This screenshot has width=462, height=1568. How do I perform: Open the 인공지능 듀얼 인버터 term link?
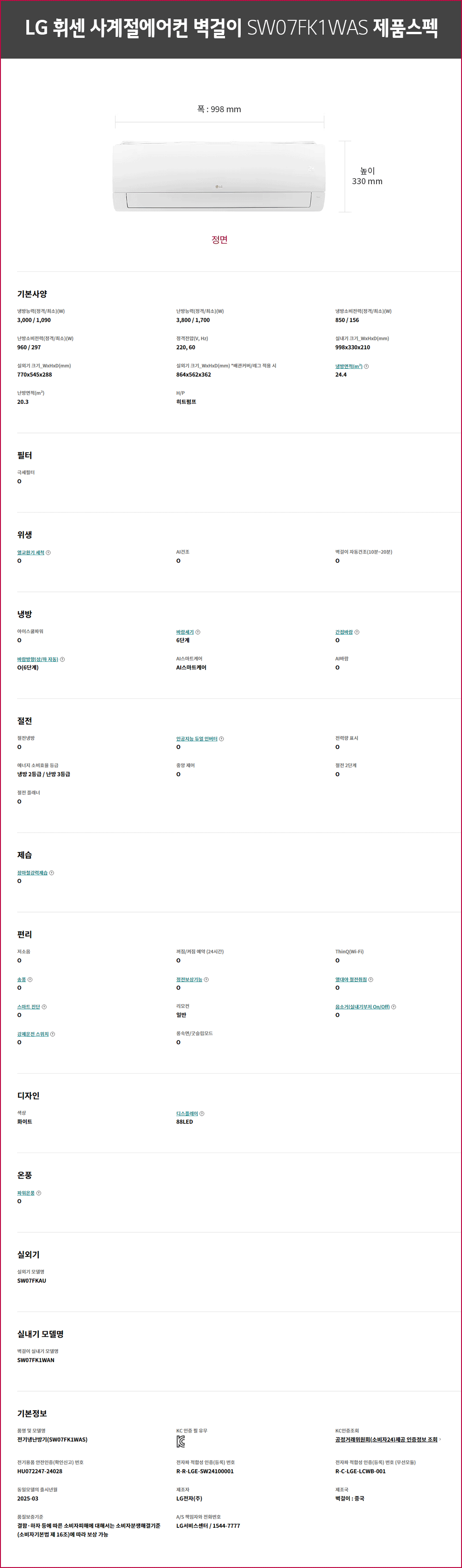tap(197, 739)
